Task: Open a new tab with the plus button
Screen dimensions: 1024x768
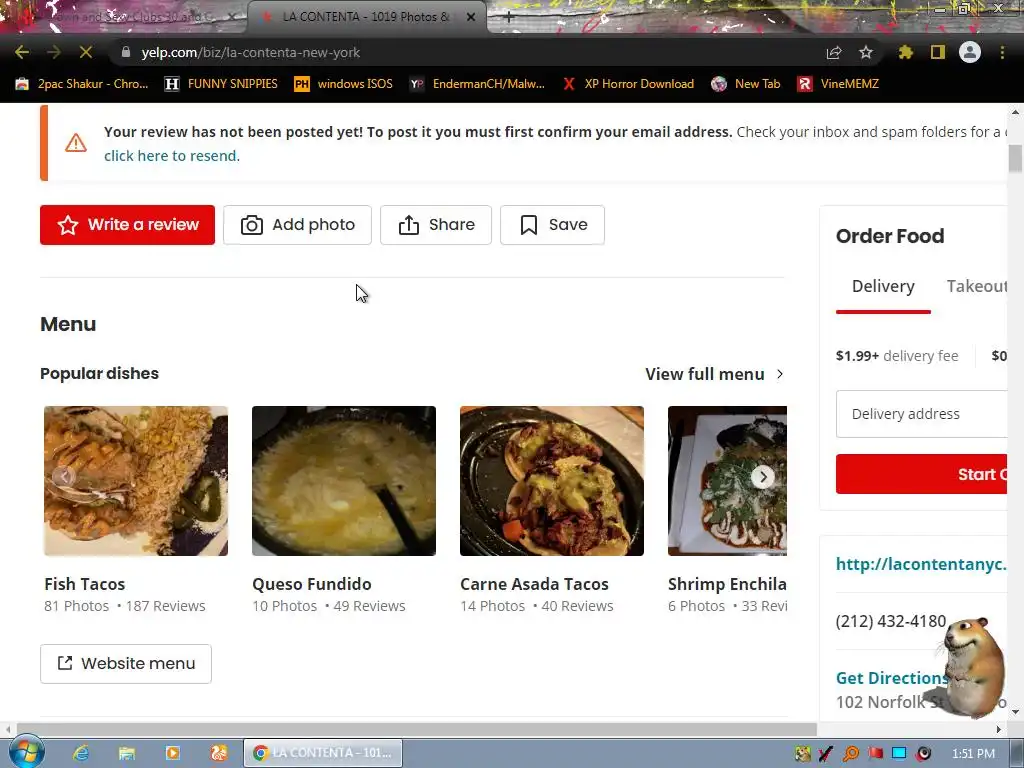Action: click(509, 17)
